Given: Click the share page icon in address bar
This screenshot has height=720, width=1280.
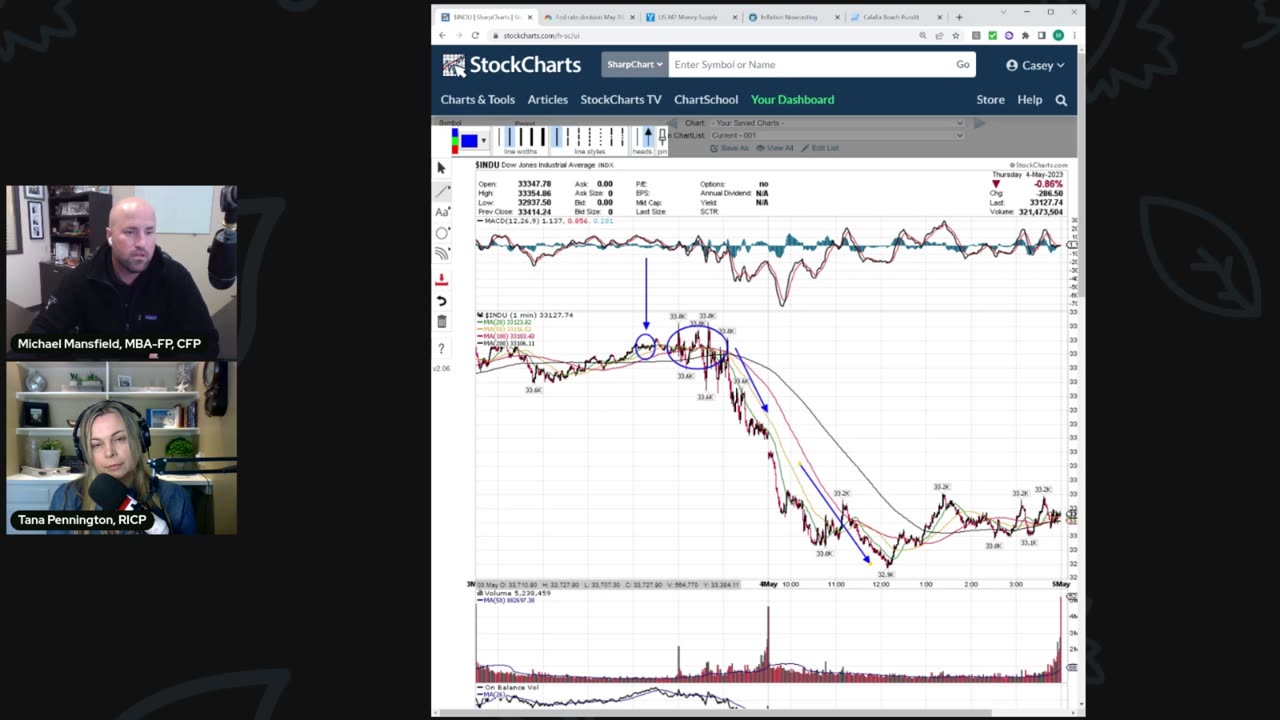Looking at the screenshot, I should click(x=939, y=36).
